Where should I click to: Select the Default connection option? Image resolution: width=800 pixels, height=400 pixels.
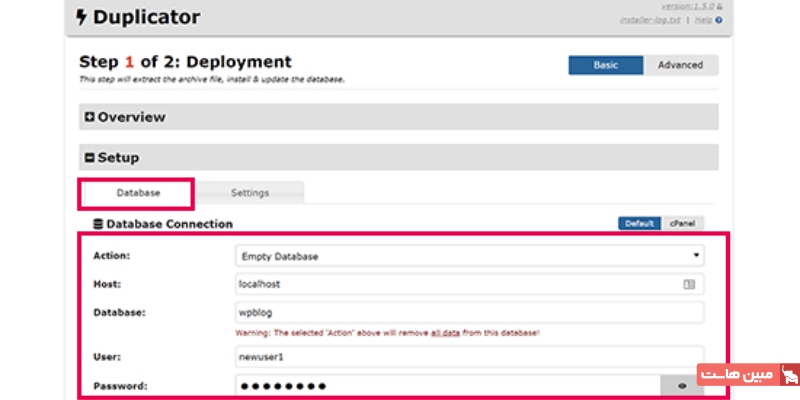coord(640,224)
